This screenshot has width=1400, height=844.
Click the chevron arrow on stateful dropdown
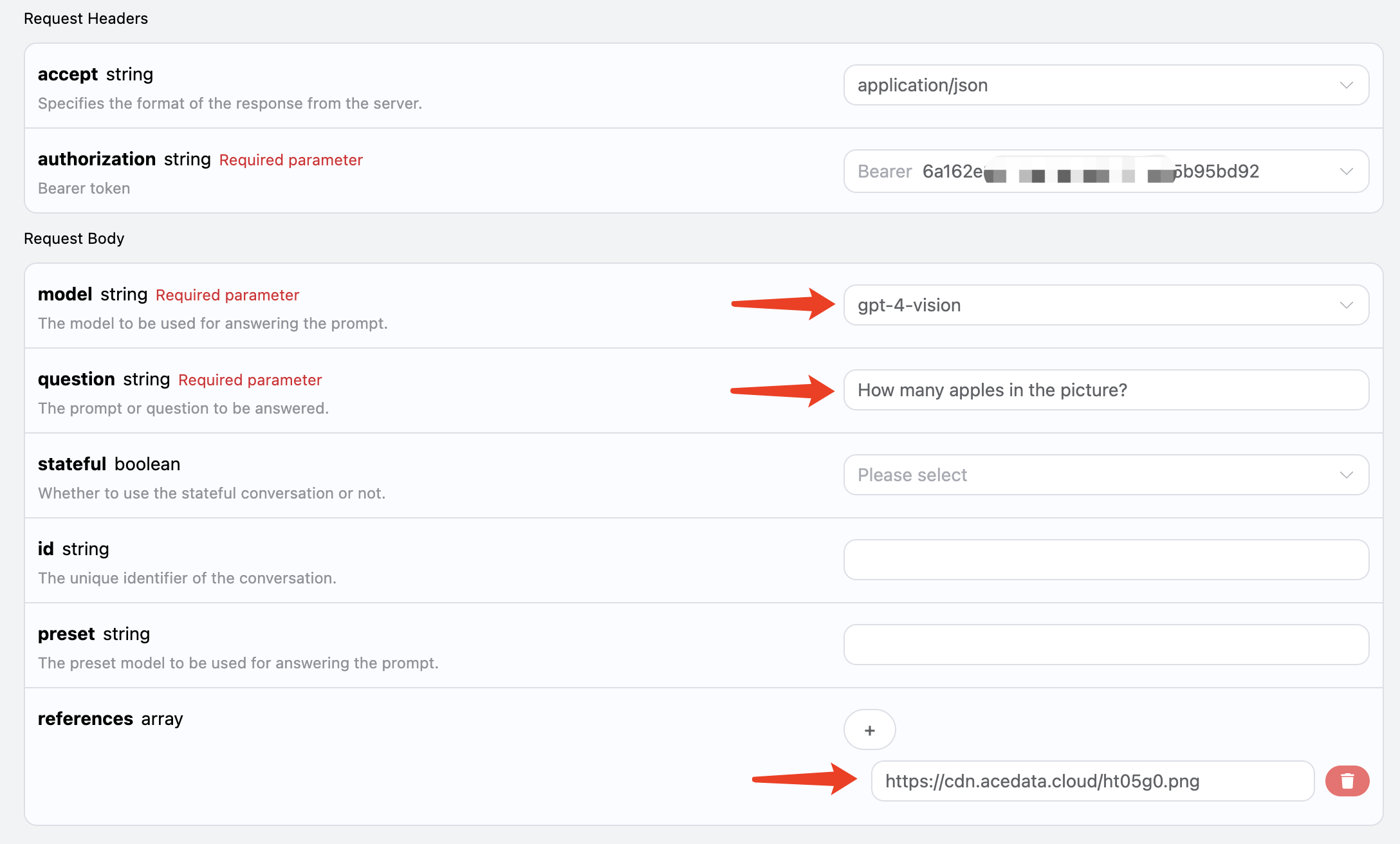(x=1346, y=475)
